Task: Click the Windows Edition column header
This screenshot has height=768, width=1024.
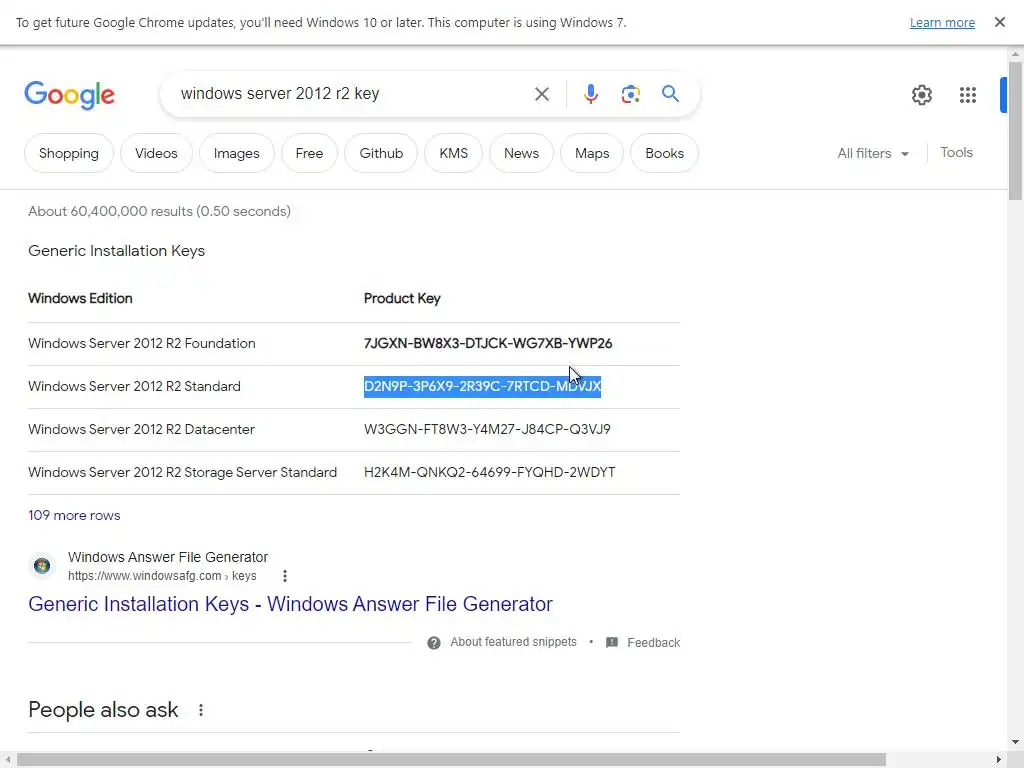Action: 80,298
